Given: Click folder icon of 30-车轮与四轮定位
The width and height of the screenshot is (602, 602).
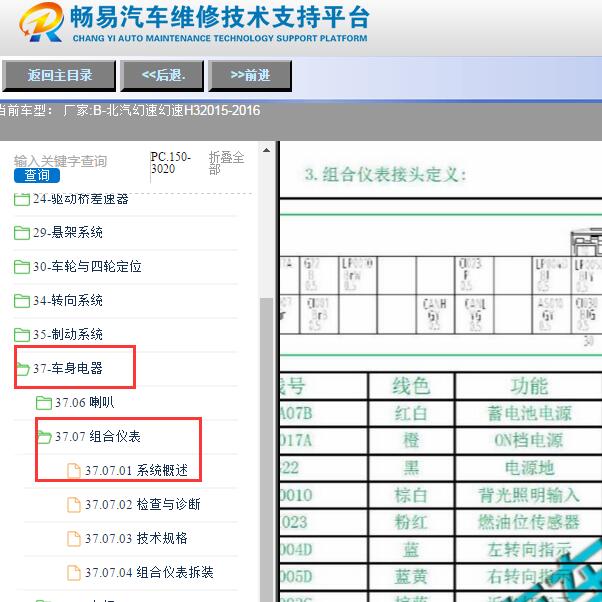Looking at the screenshot, I should pyautogui.click(x=22, y=266).
